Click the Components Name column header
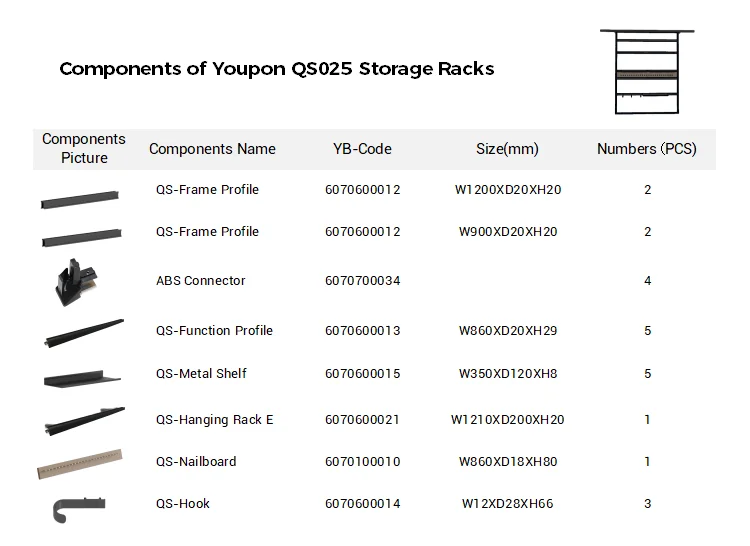Image resolution: width=750 pixels, height=546 pixels. pyautogui.click(x=212, y=149)
